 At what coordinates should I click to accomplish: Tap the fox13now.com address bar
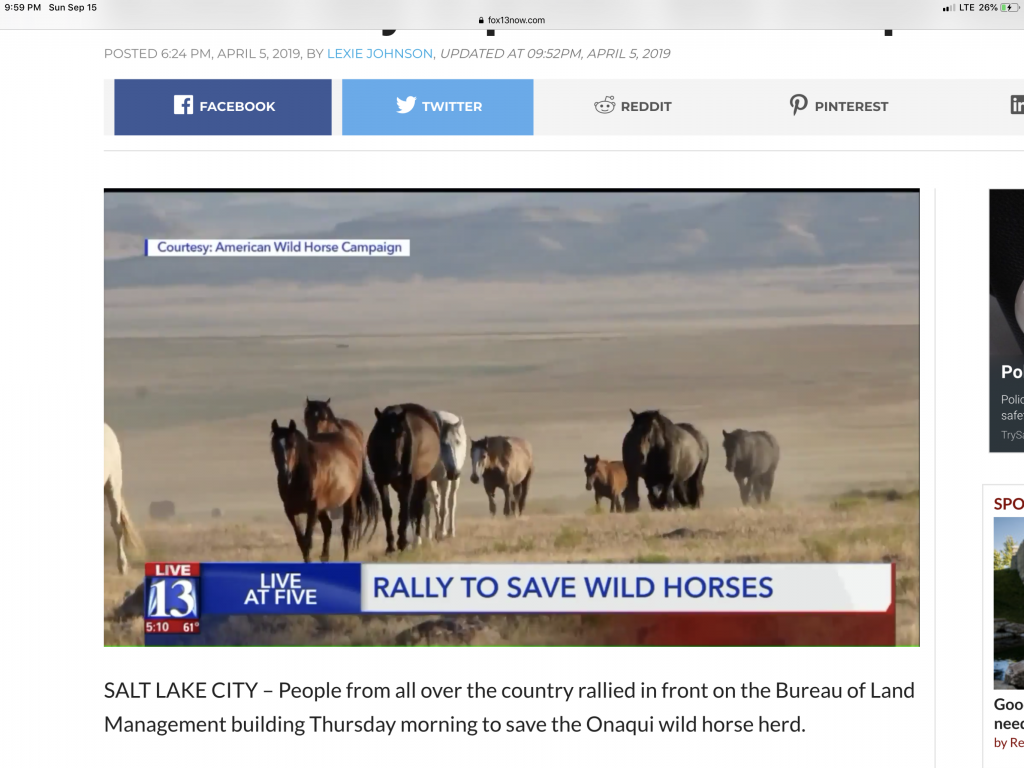(x=512, y=20)
